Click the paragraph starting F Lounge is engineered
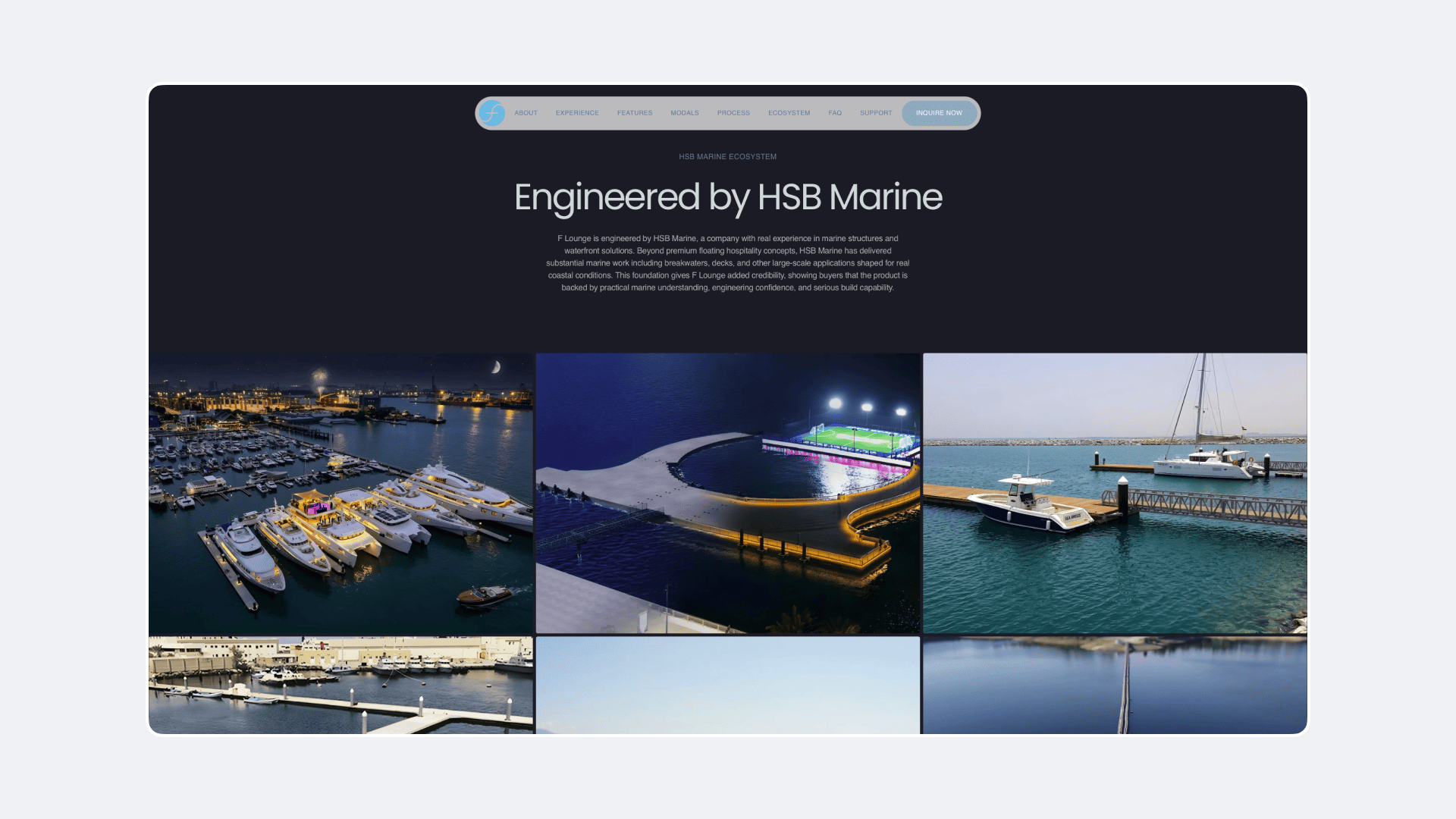Screen dimensions: 1456x819 pyautogui.click(x=728, y=263)
